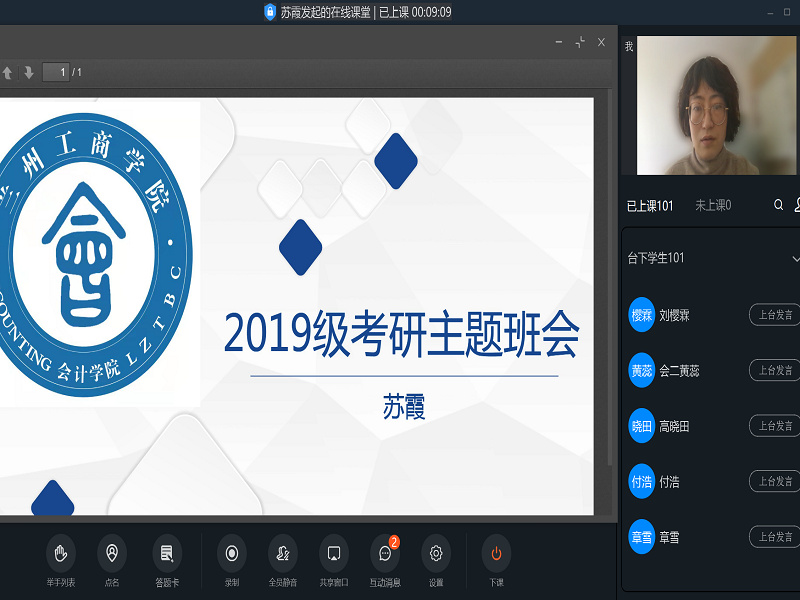Collapse the 台下学生101 student list
The width and height of the screenshot is (800, 600).
(x=795, y=258)
